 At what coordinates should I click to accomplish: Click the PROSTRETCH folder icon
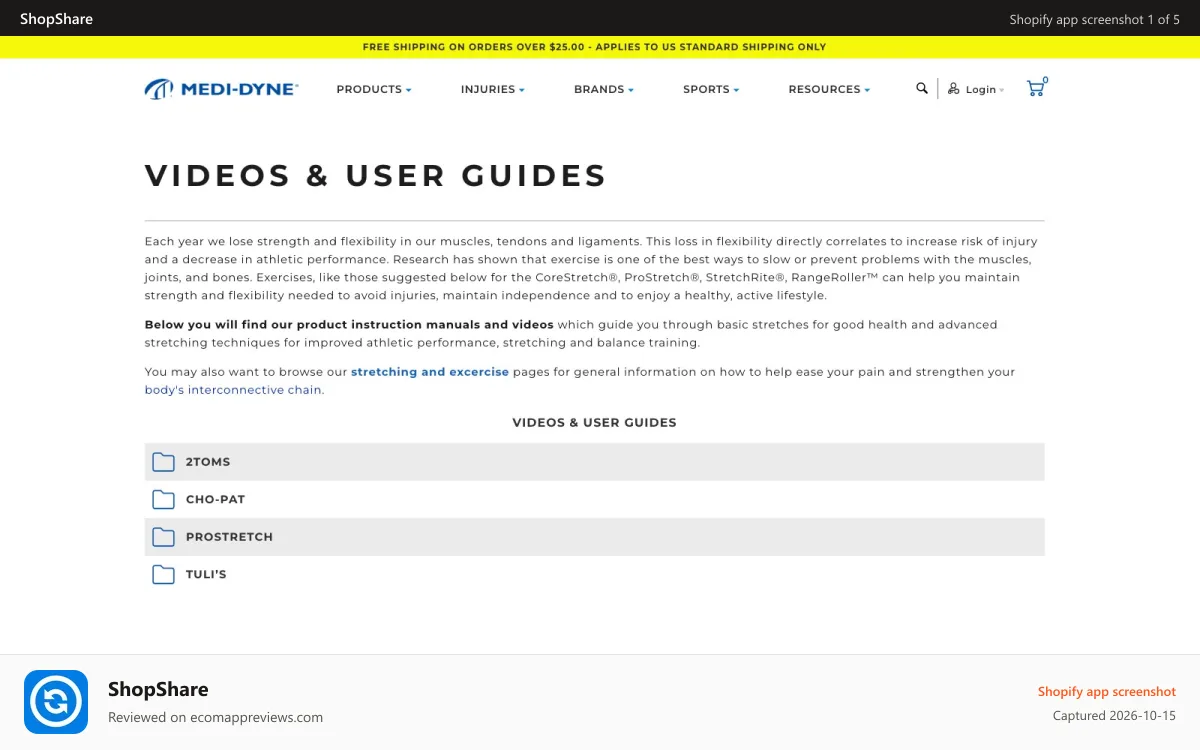[x=163, y=537]
